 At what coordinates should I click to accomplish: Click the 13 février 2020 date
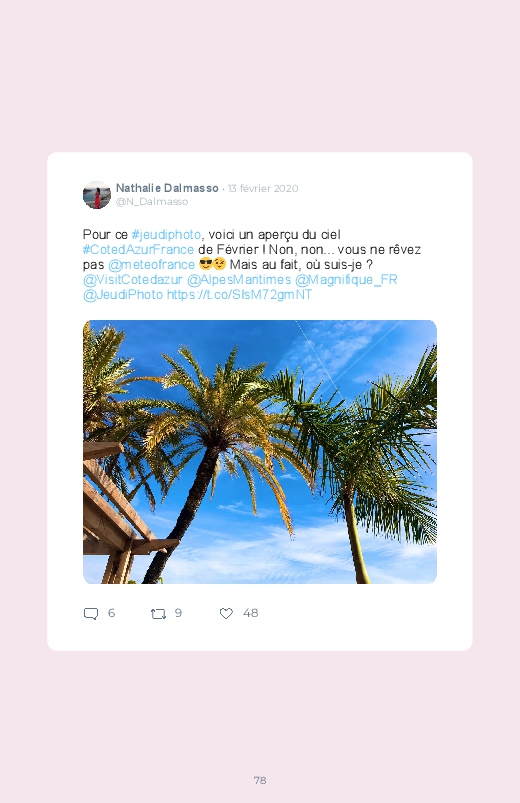pyautogui.click(x=263, y=188)
